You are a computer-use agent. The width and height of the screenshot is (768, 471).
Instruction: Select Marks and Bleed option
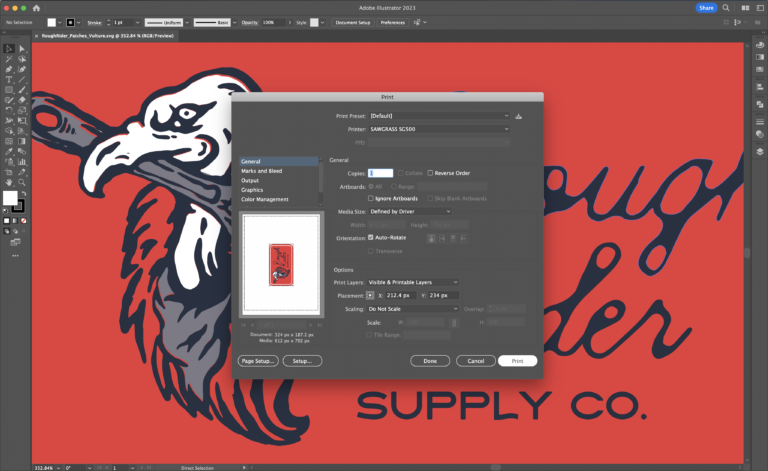[279, 171]
